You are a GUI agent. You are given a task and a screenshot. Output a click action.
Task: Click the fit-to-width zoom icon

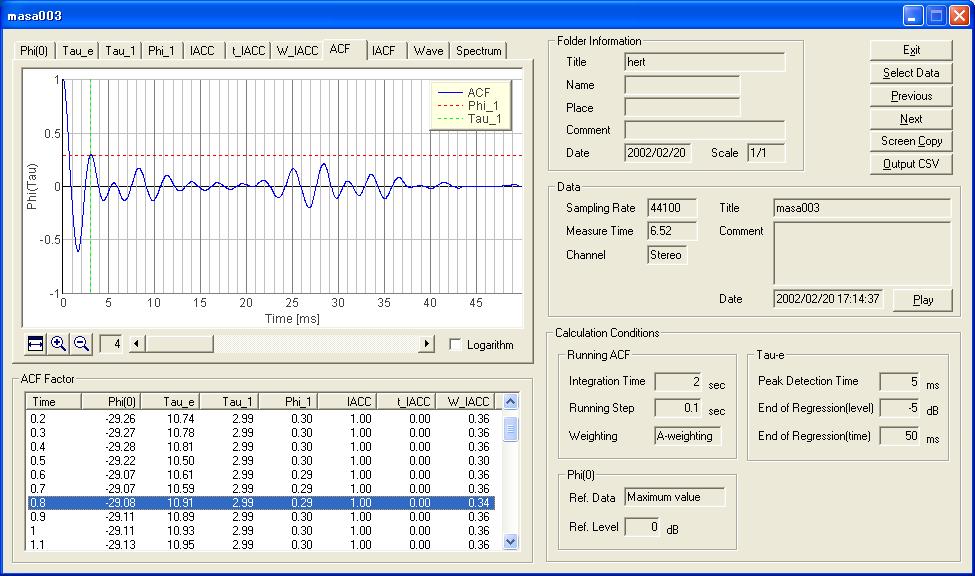(x=35, y=344)
